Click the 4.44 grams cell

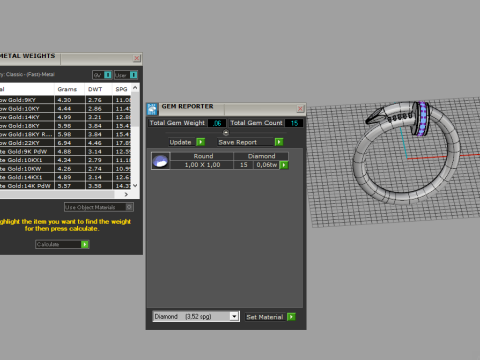tap(70, 108)
